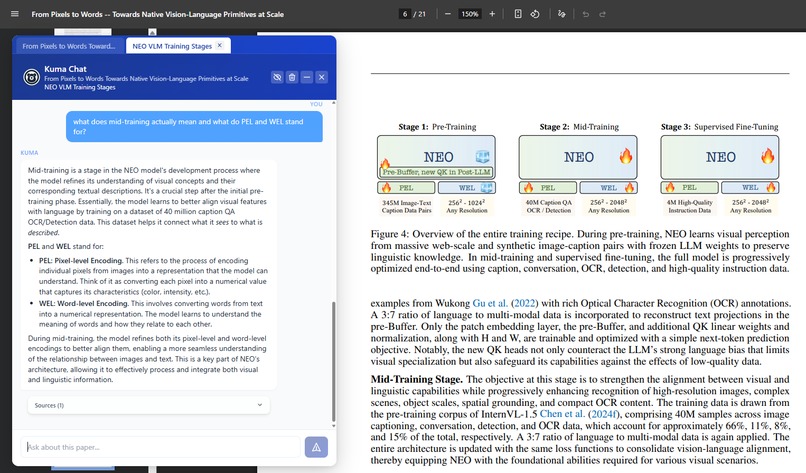Viewport: 806px width, 473px height.
Task: Redo the last annotation action
Action: coord(602,14)
